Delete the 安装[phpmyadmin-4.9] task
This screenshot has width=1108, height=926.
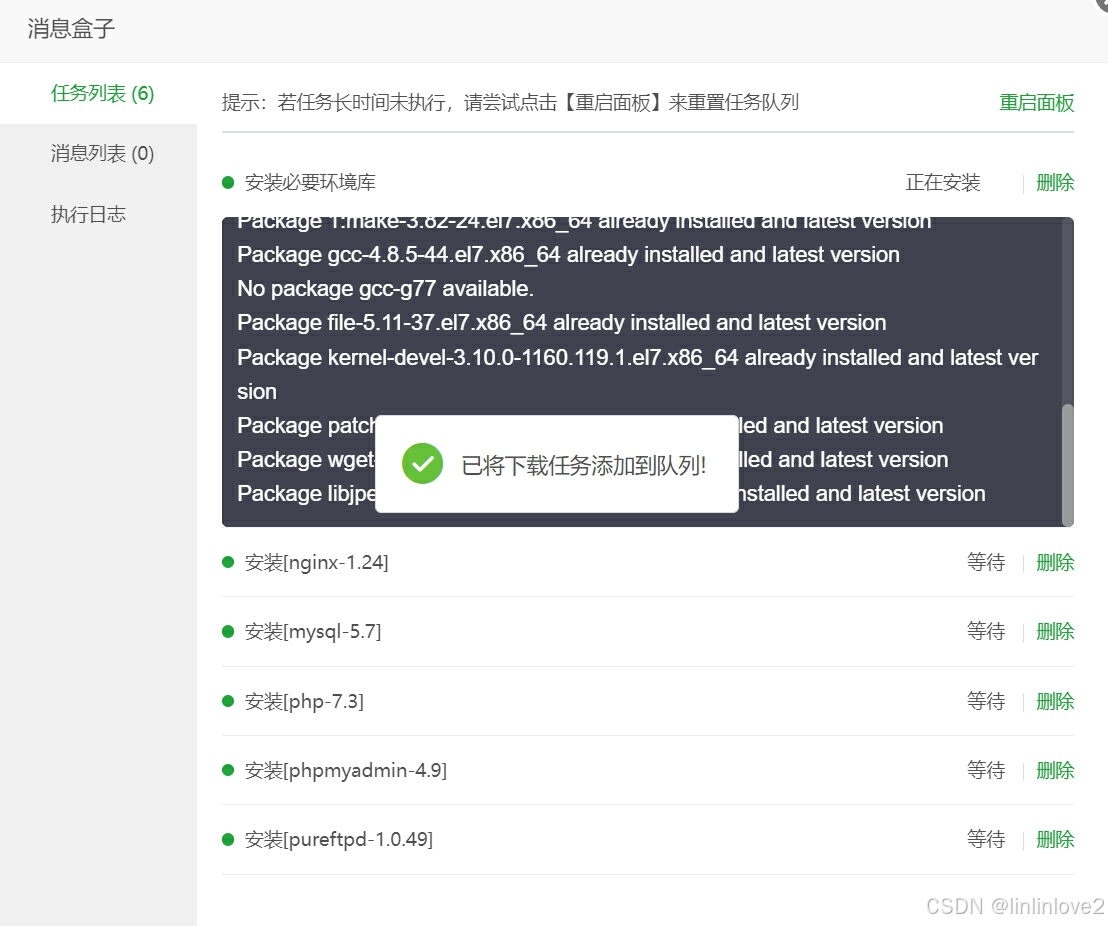point(1054,770)
